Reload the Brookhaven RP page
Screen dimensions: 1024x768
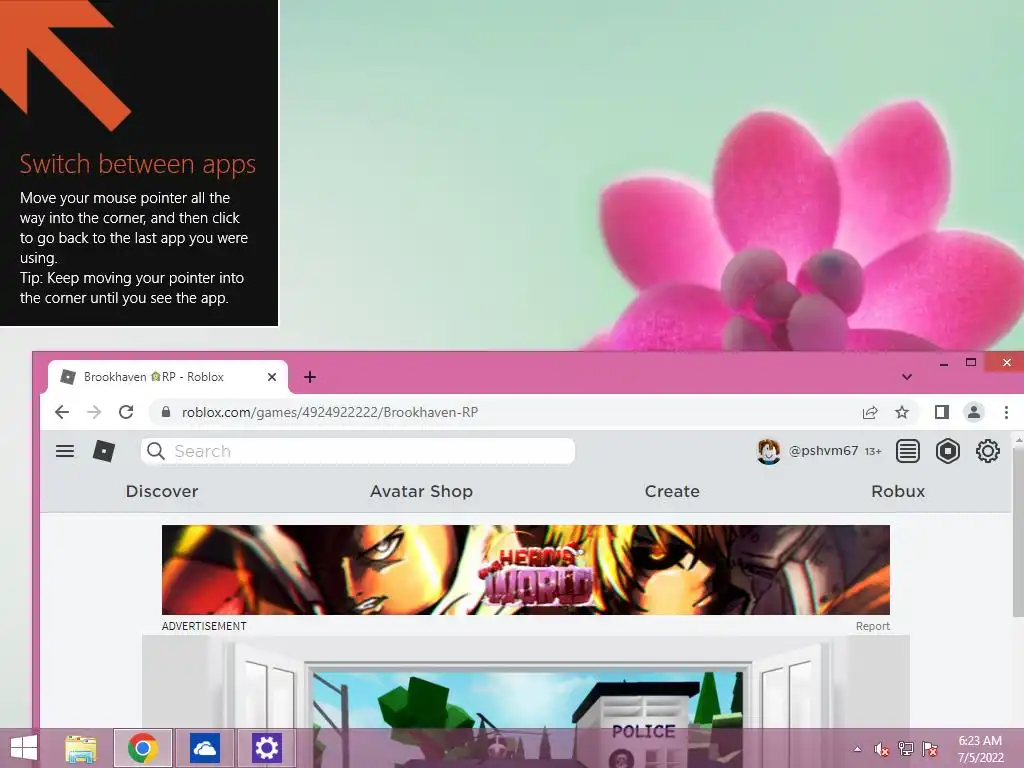point(126,412)
